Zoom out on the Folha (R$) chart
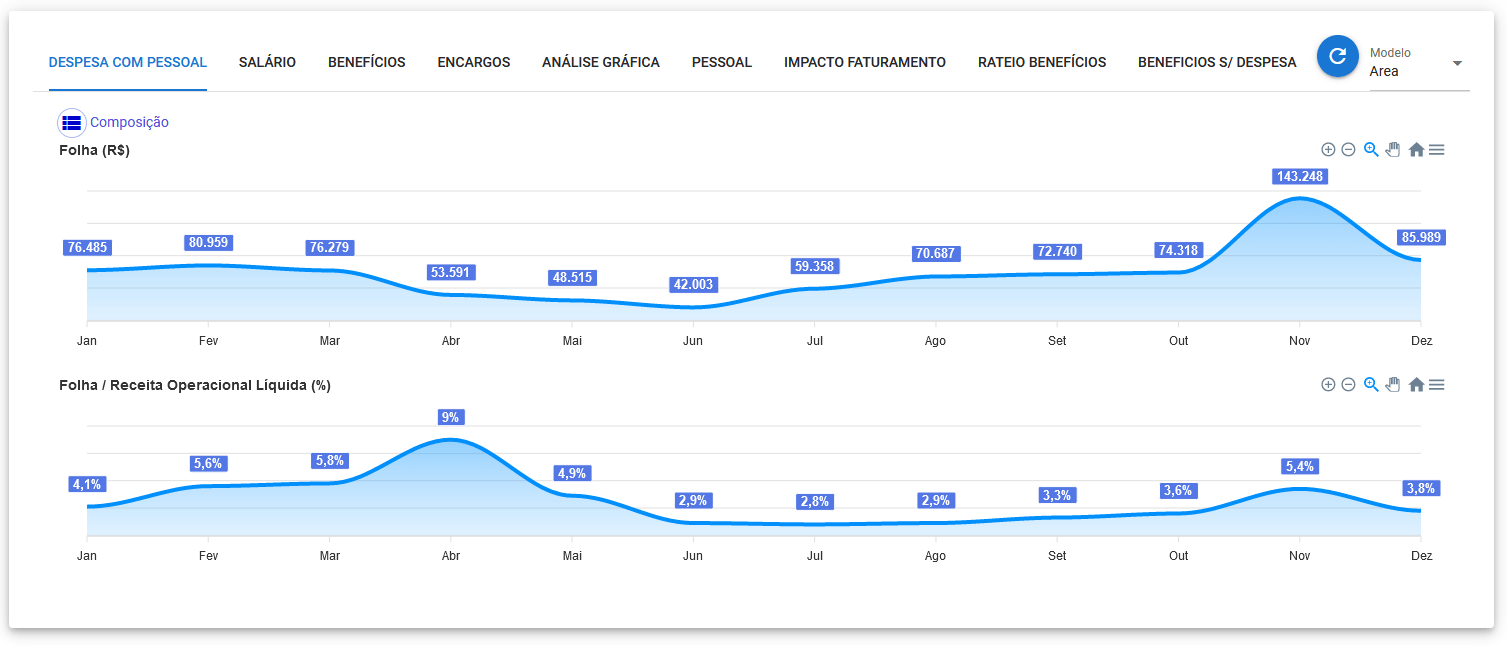This screenshot has width=1507, height=649. click(x=1348, y=150)
